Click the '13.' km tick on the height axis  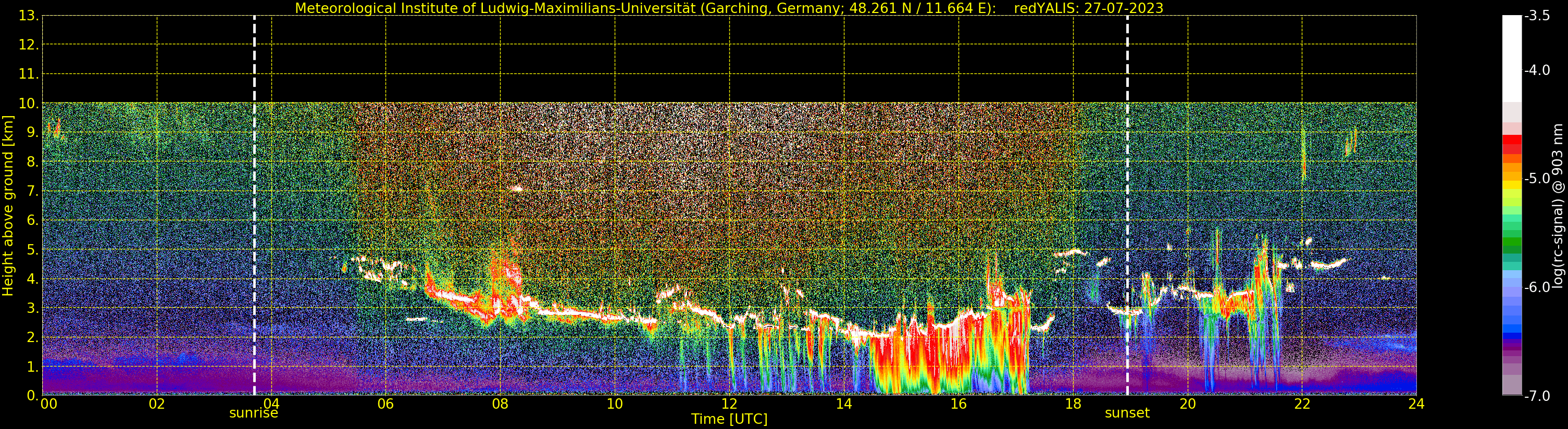pos(28,16)
